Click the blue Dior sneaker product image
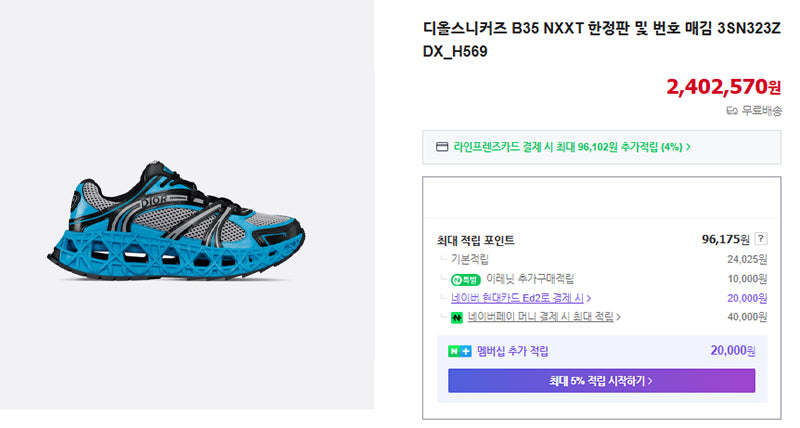Image resolution: width=800 pixels, height=428 pixels. click(176, 220)
